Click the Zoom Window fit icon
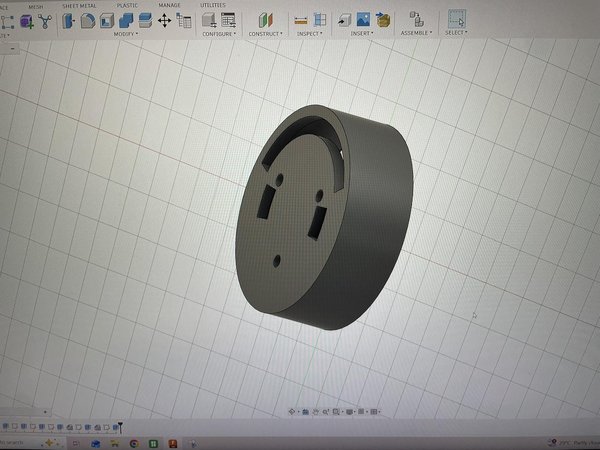The width and height of the screenshot is (600, 450). [x=336, y=412]
